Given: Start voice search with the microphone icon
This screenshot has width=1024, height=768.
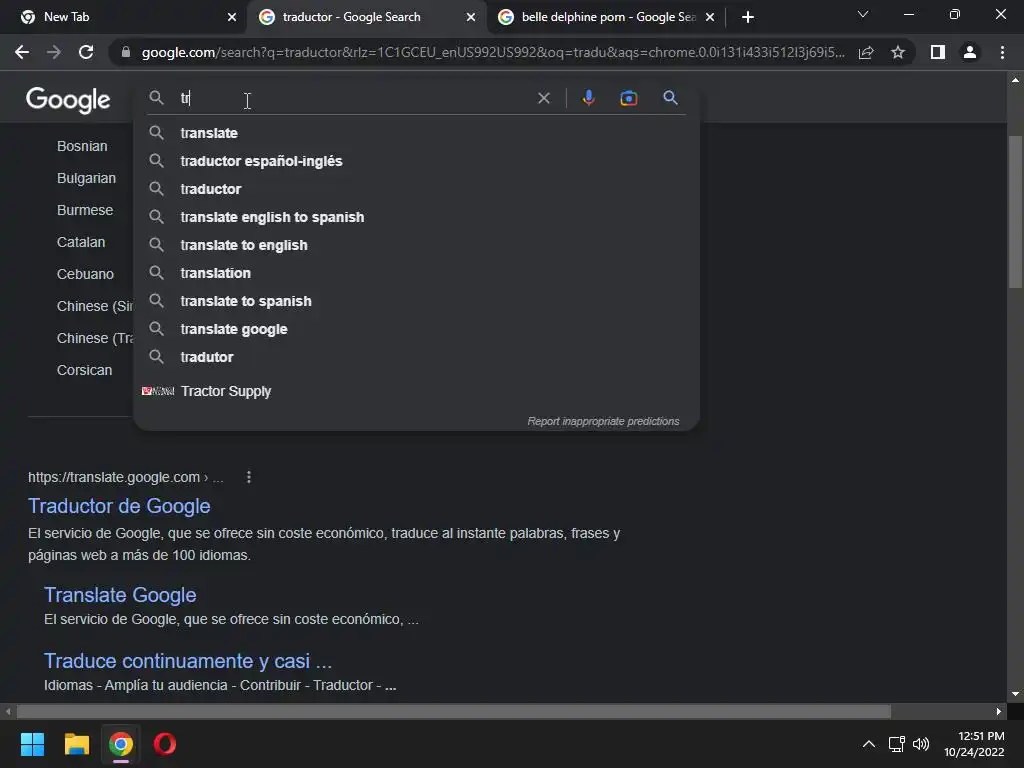Looking at the screenshot, I should coord(588,98).
